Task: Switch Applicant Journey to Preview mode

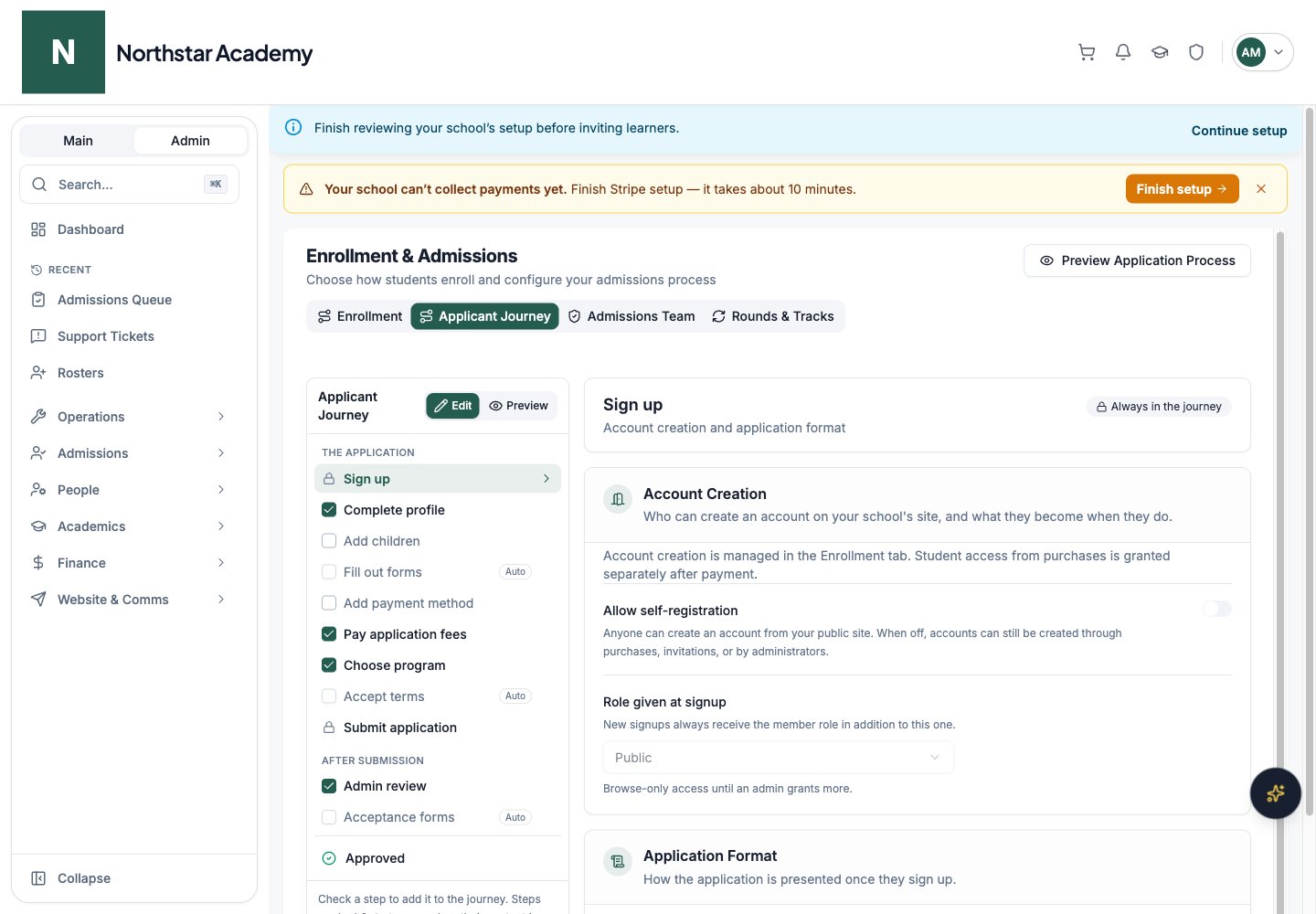Action: 518,406
